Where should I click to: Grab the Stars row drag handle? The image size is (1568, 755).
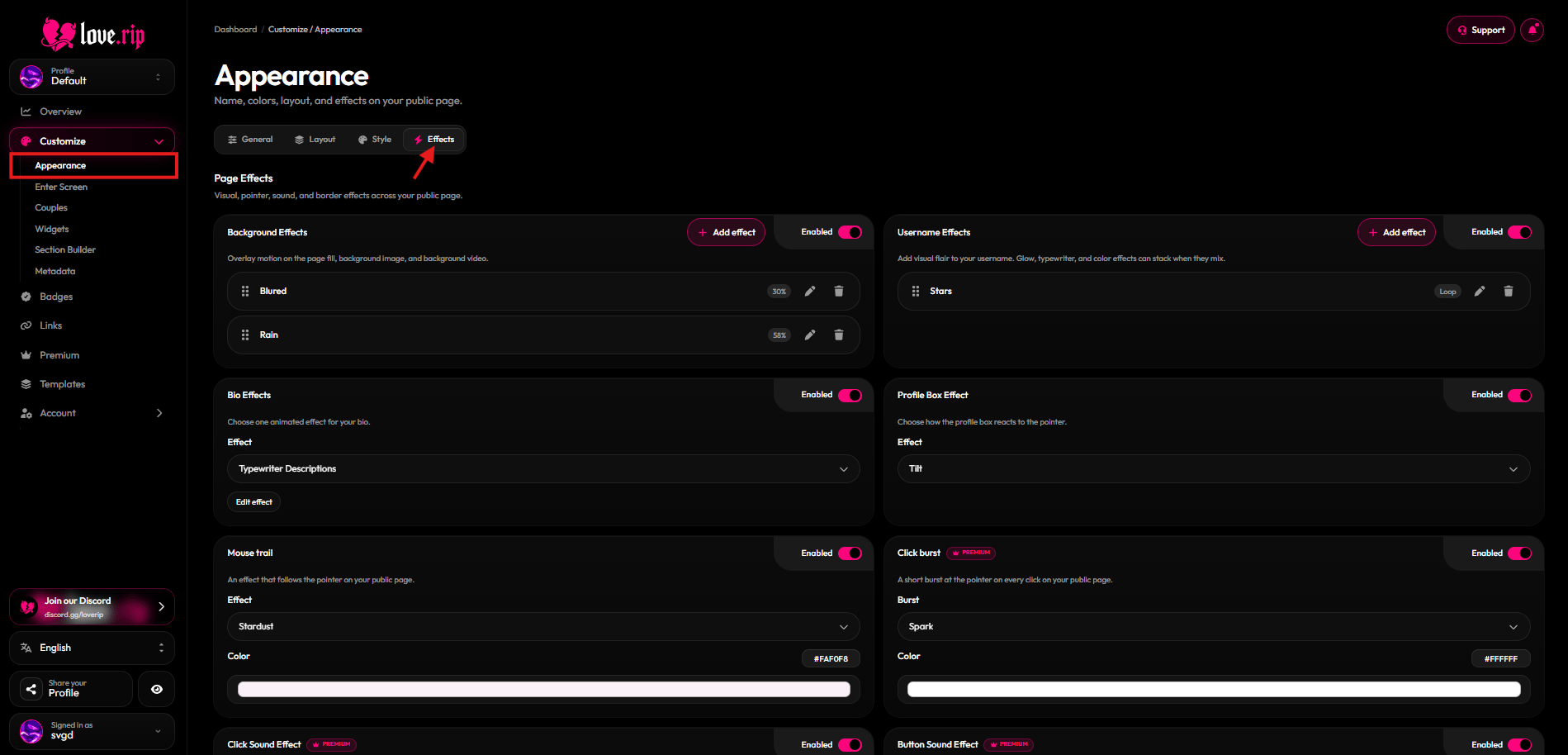tap(915, 291)
